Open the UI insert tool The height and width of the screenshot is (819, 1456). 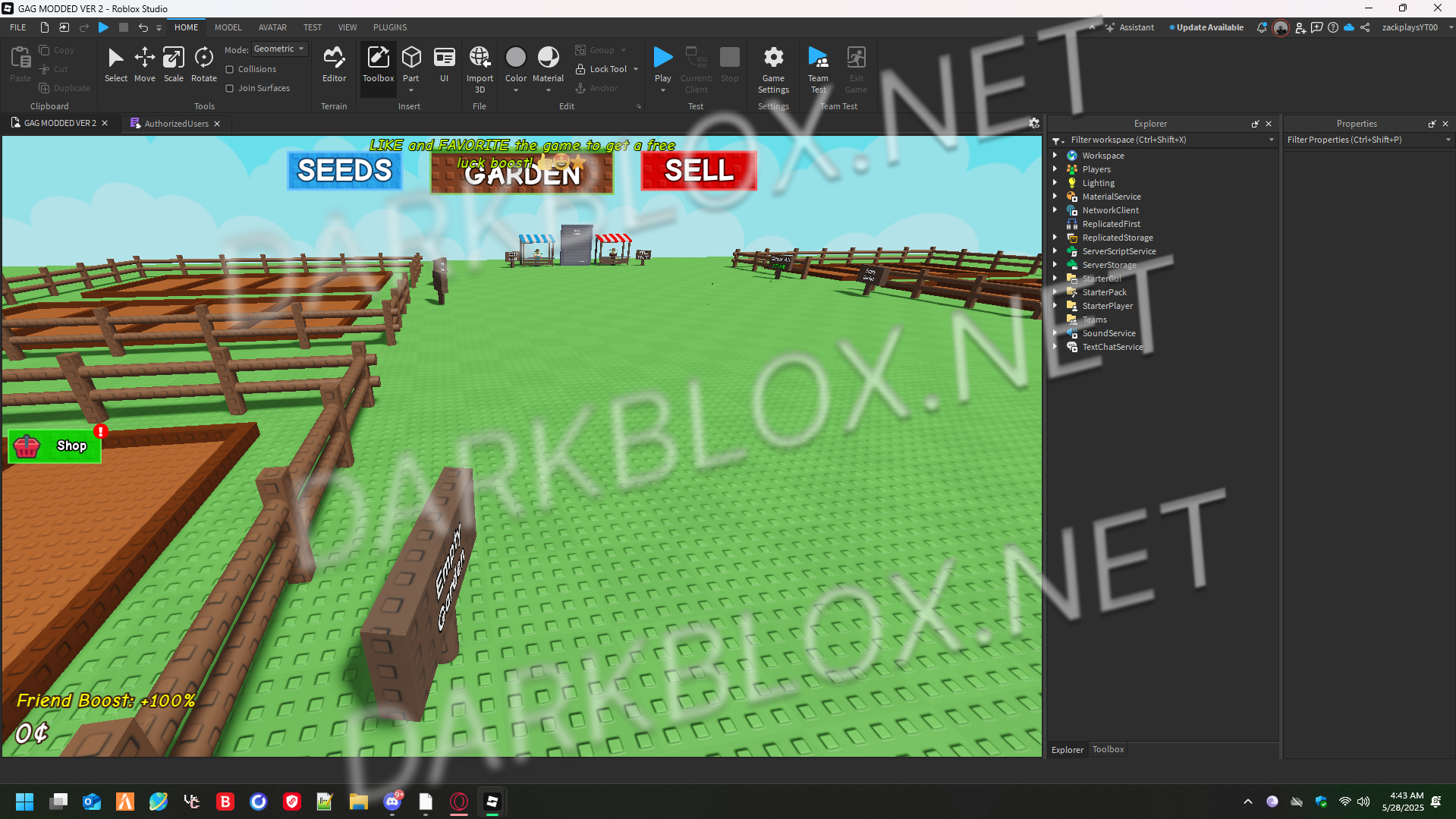(x=444, y=65)
